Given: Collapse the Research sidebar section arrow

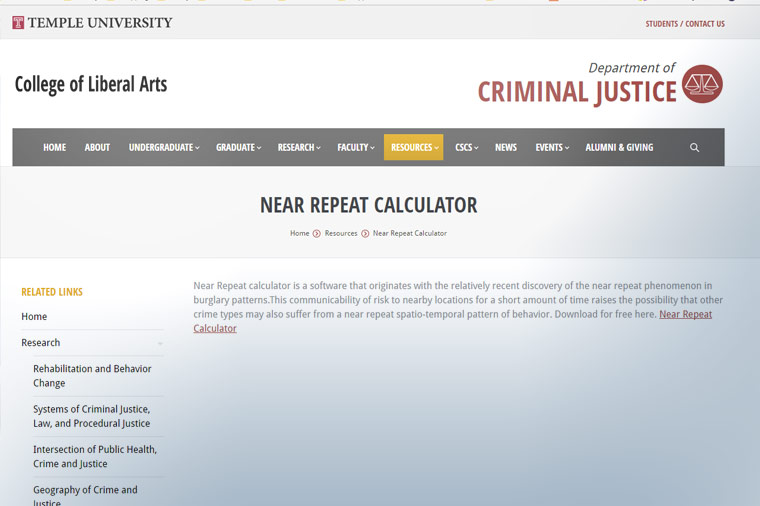Looking at the screenshot, I should [x=159, y=344].
